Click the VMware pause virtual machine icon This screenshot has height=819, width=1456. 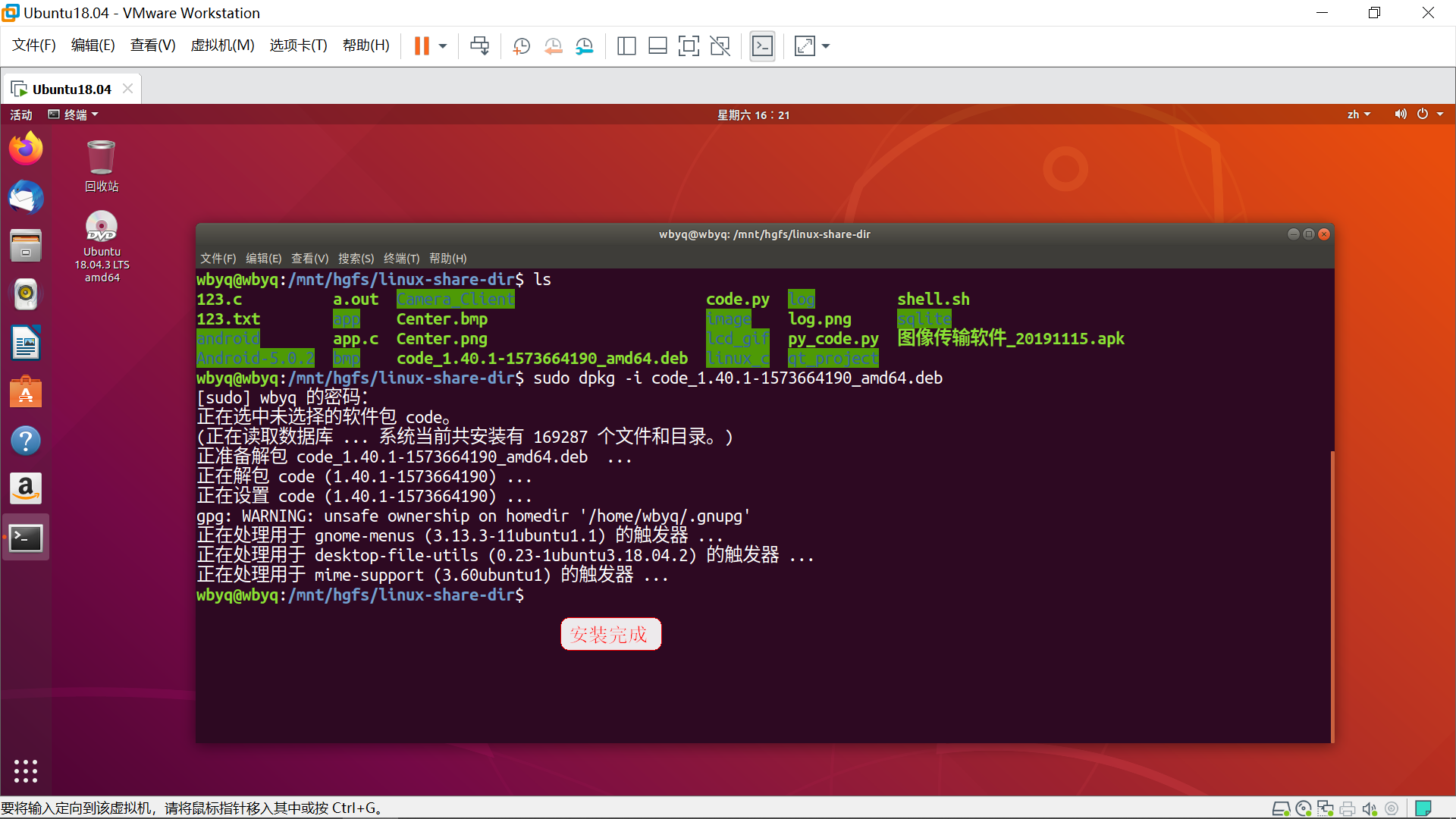(x=422, y=46)
